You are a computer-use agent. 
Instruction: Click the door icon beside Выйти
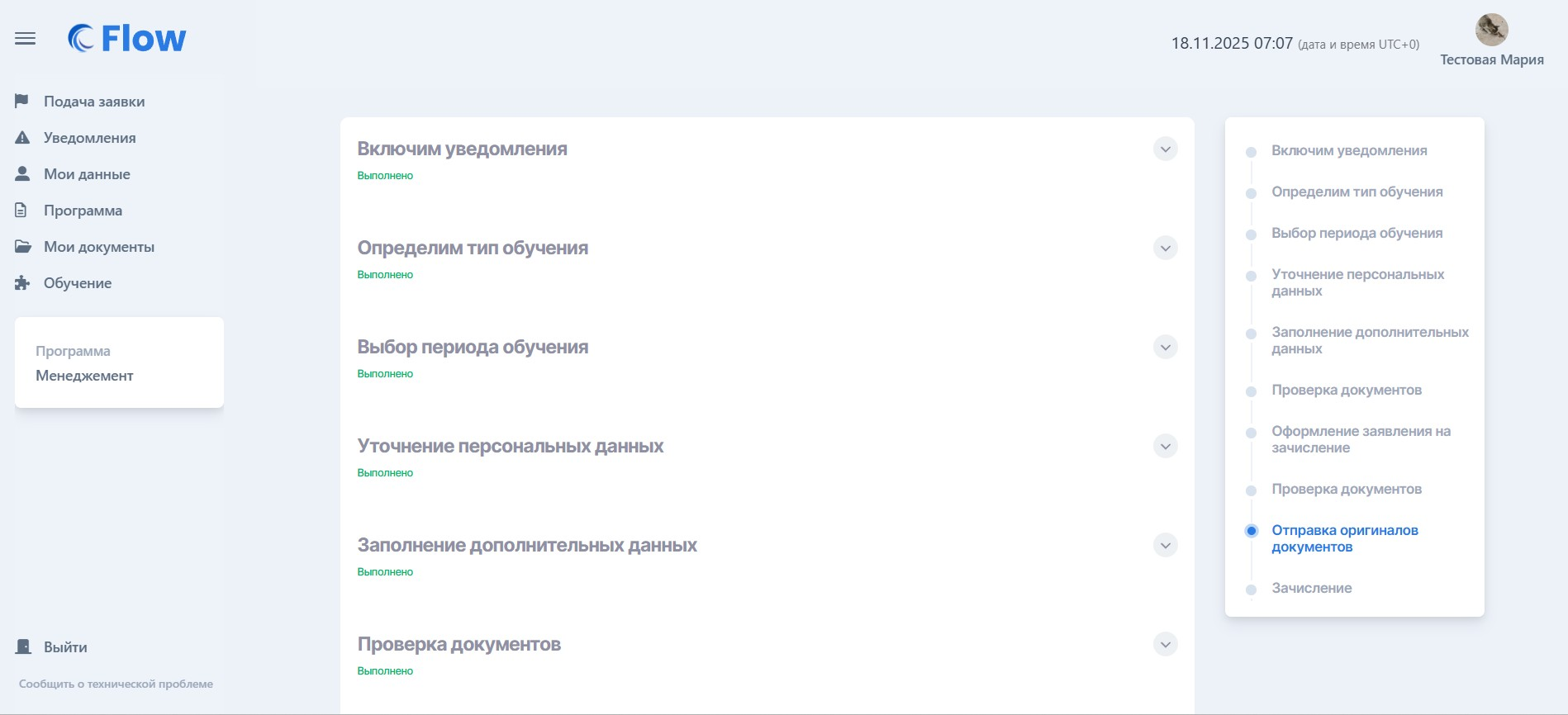pyautogui.click(x=23, y=647)
